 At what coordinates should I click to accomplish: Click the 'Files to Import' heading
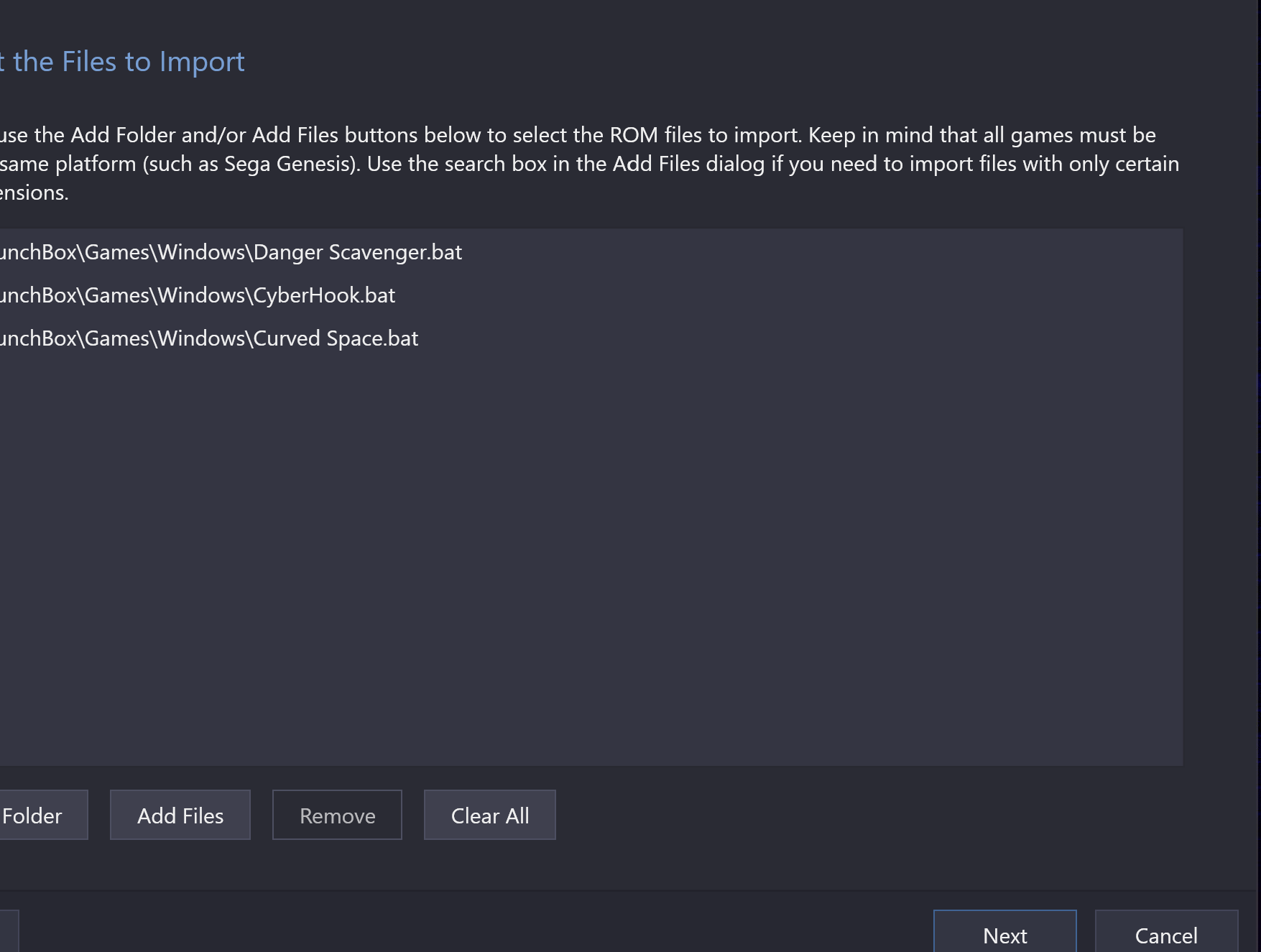(153, 62)
